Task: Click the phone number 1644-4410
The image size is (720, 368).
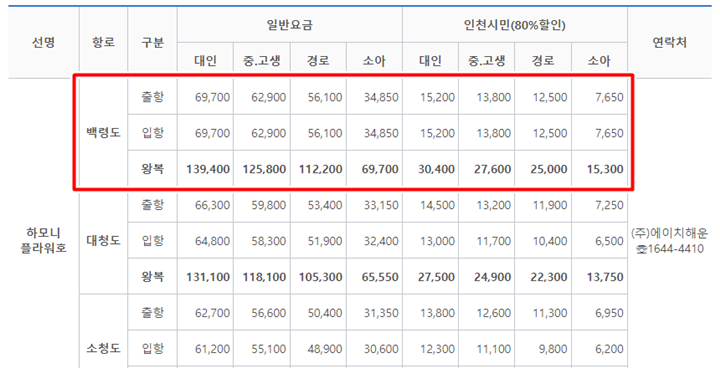Action: coord(675,249)
